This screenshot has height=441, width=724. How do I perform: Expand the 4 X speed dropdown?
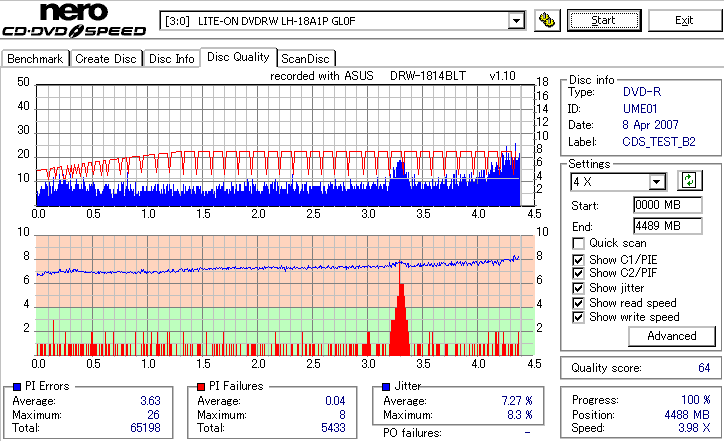point(657,182)
